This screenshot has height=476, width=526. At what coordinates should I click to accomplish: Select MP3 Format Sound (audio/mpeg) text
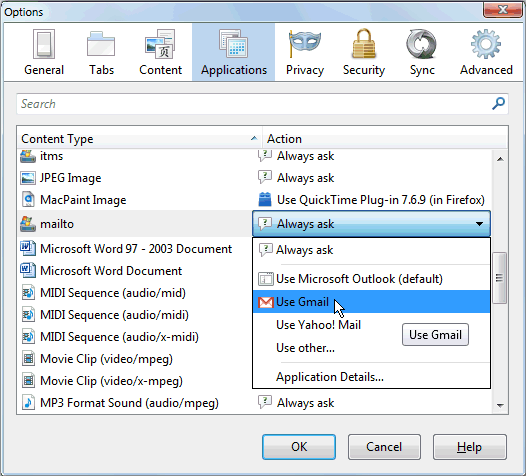[x=129, y=403]
